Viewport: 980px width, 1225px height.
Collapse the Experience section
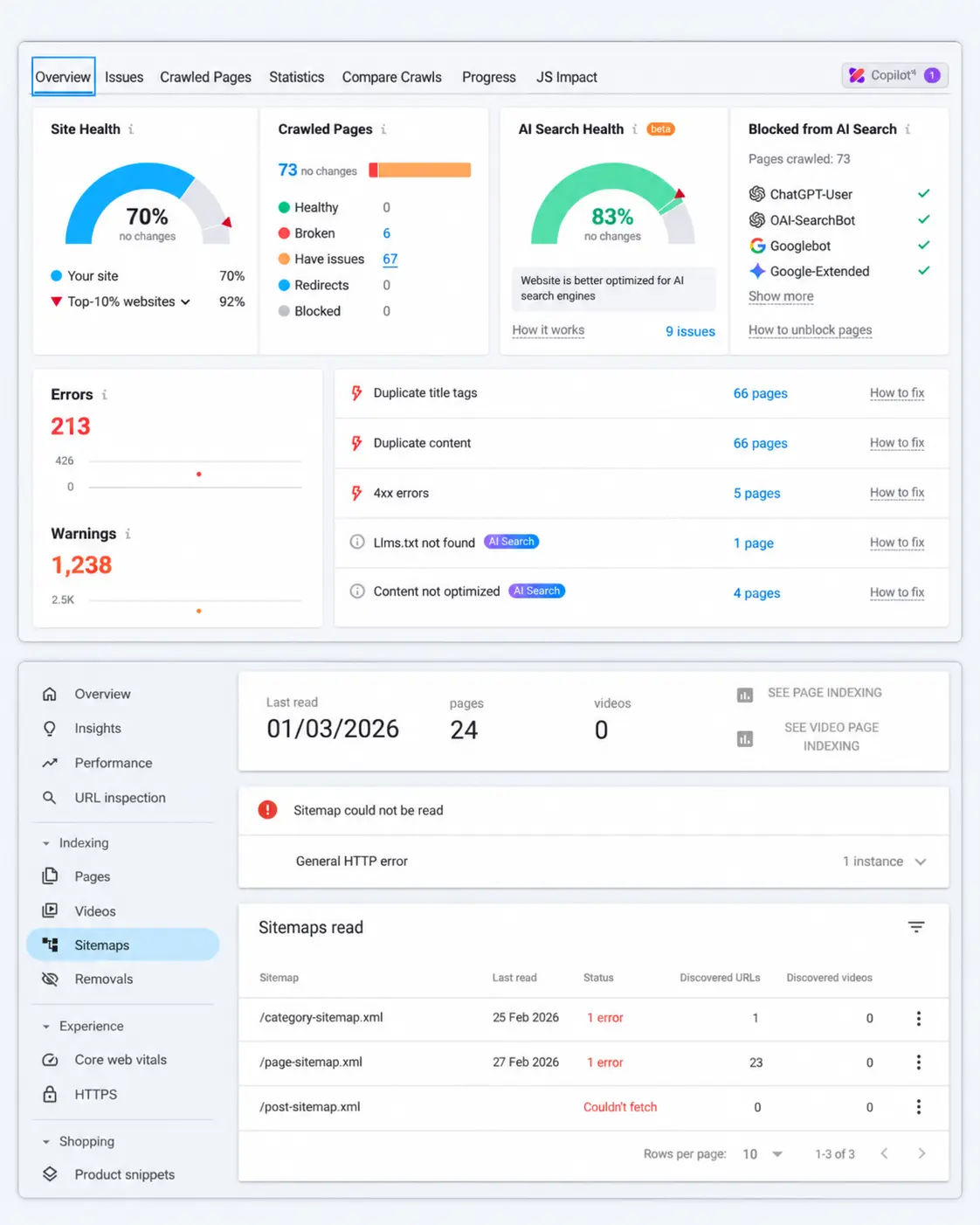pos(46,1027)
